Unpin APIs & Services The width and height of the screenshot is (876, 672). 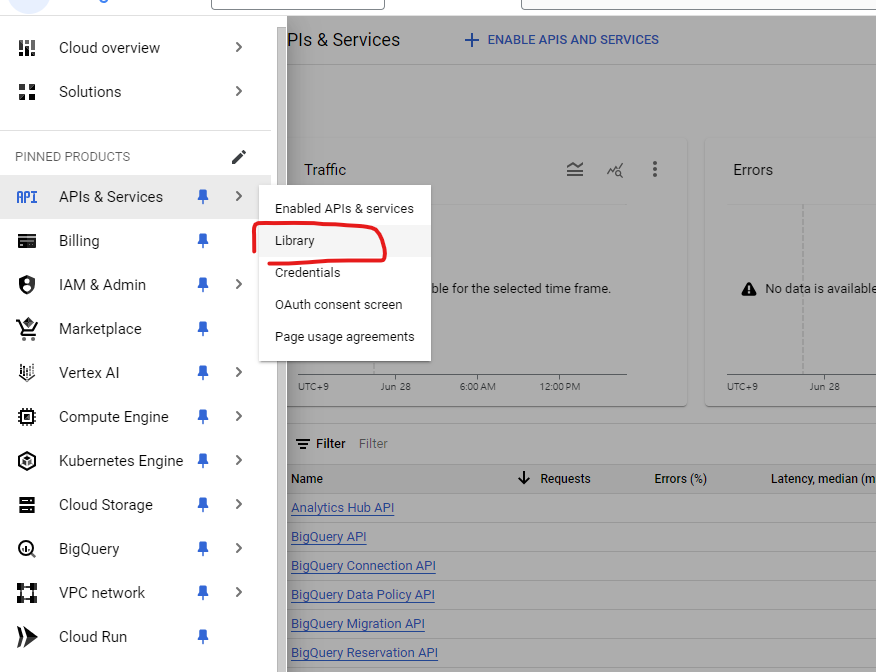click(203, 197)
